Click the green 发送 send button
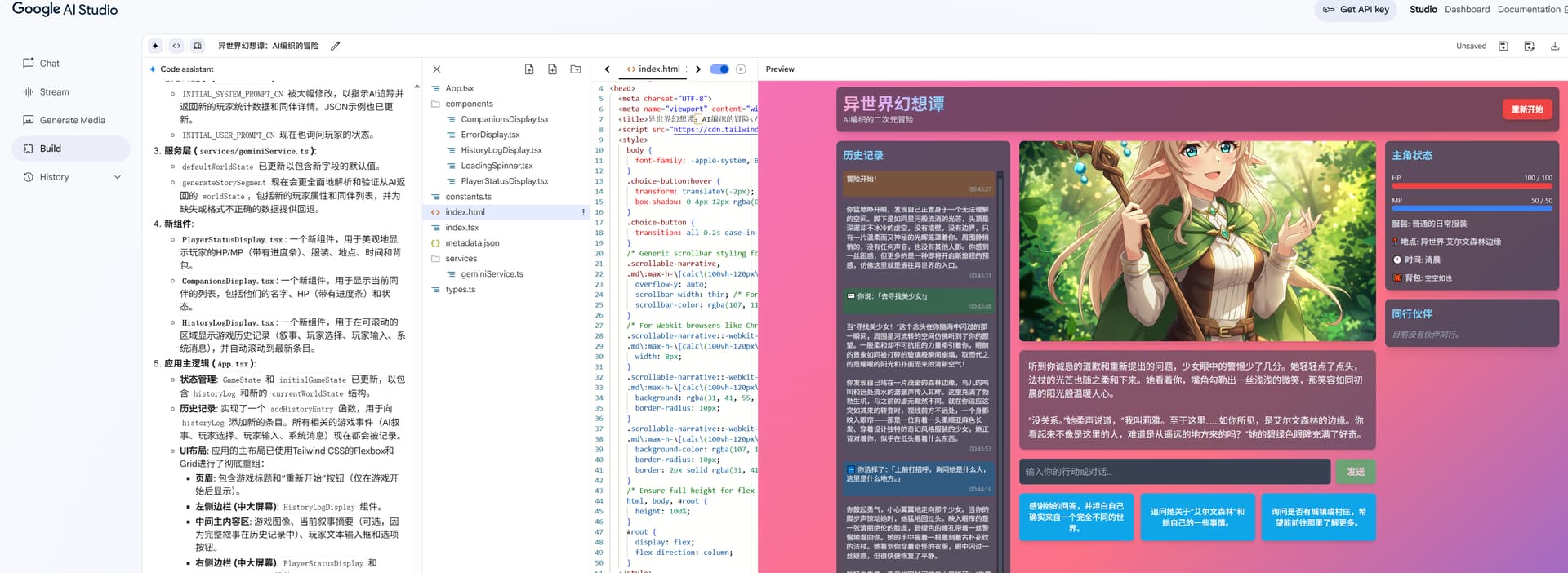The image size is (1568, 573). click(x=1356, y=472)
